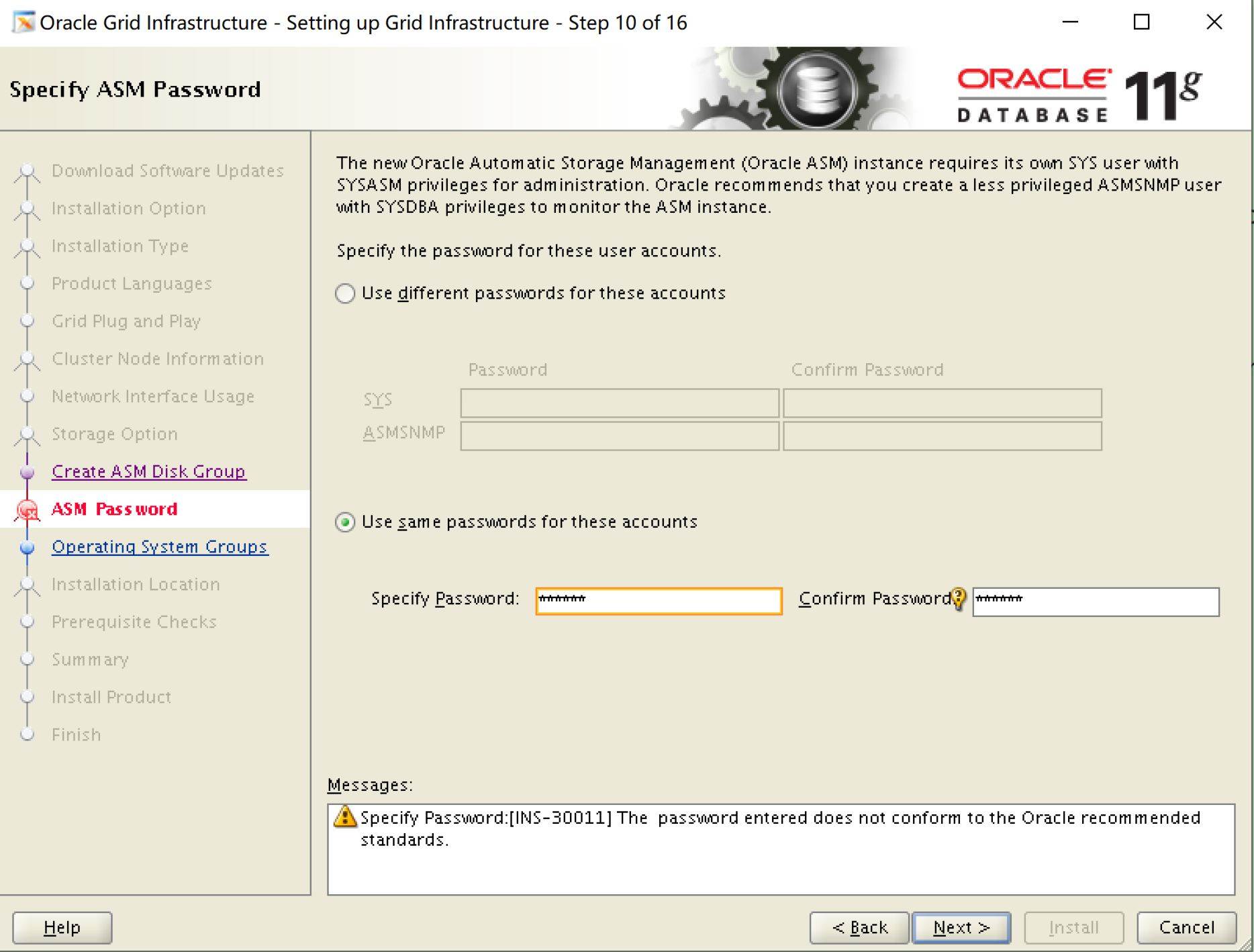Click the Download Software Updates step

(x=168, y=171)
